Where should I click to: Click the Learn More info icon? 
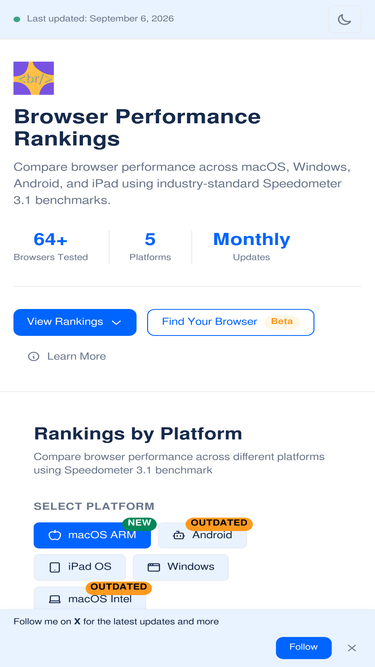[33, 356]
